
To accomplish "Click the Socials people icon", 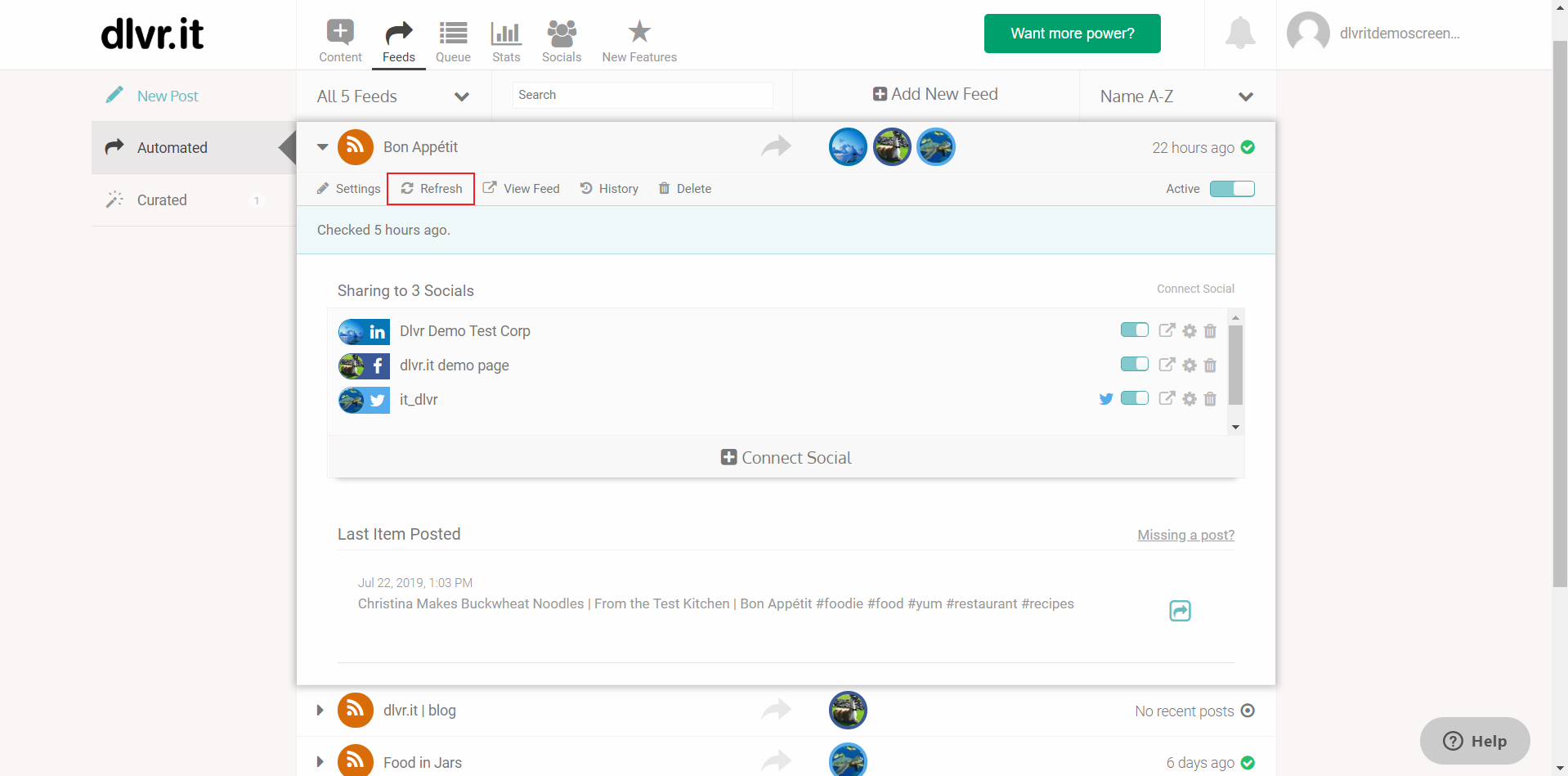I will [x=562, y=33].
